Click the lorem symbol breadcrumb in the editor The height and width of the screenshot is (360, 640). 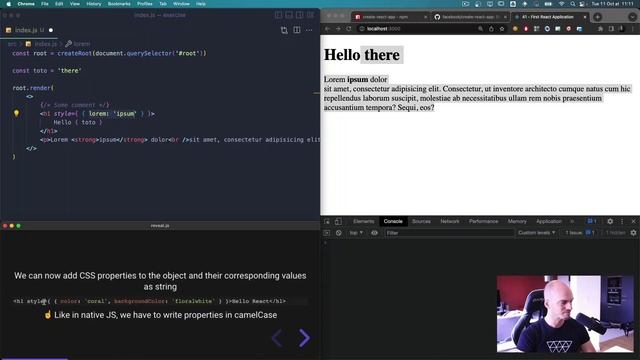[78, 44]
